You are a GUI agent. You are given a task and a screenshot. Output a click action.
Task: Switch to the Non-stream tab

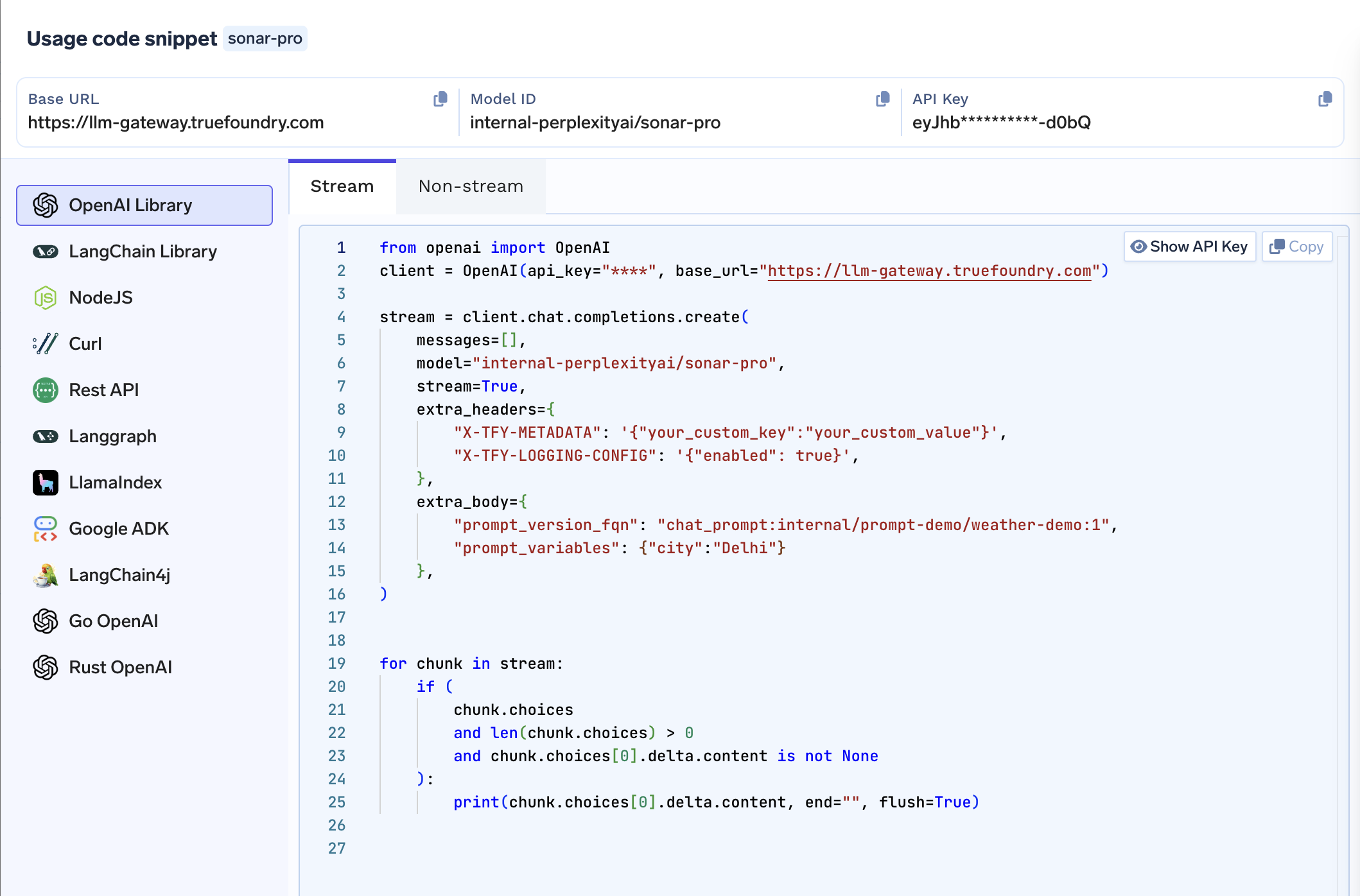(x=471, y=186)
